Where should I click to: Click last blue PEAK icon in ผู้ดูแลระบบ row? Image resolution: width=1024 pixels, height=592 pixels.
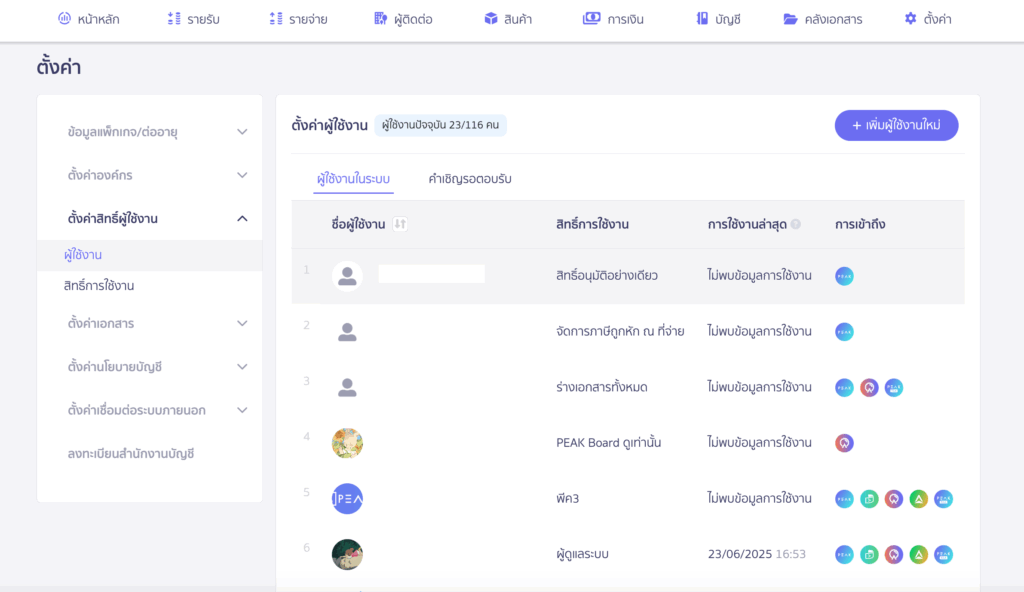tap(944, 554)
